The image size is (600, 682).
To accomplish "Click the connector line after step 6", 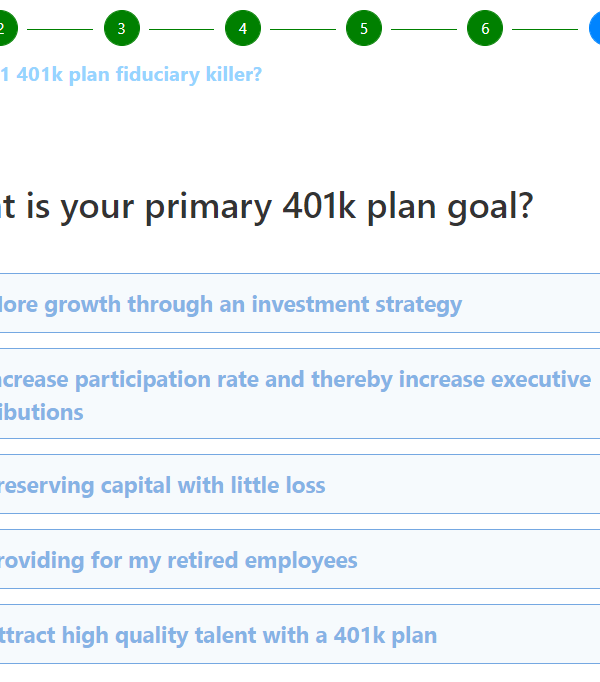I will [545, 29].
